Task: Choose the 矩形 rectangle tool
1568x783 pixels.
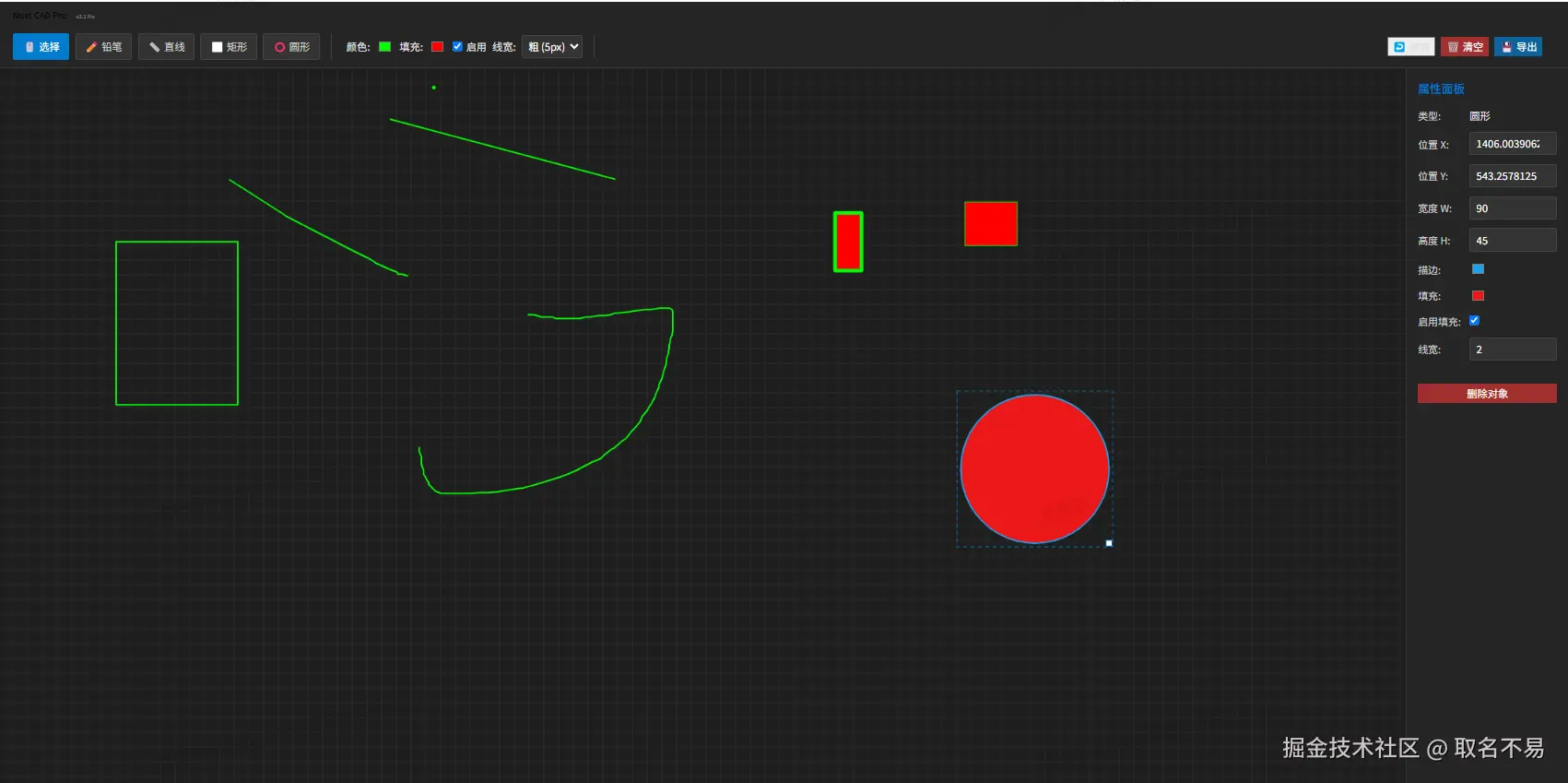Action: (229, 47)
